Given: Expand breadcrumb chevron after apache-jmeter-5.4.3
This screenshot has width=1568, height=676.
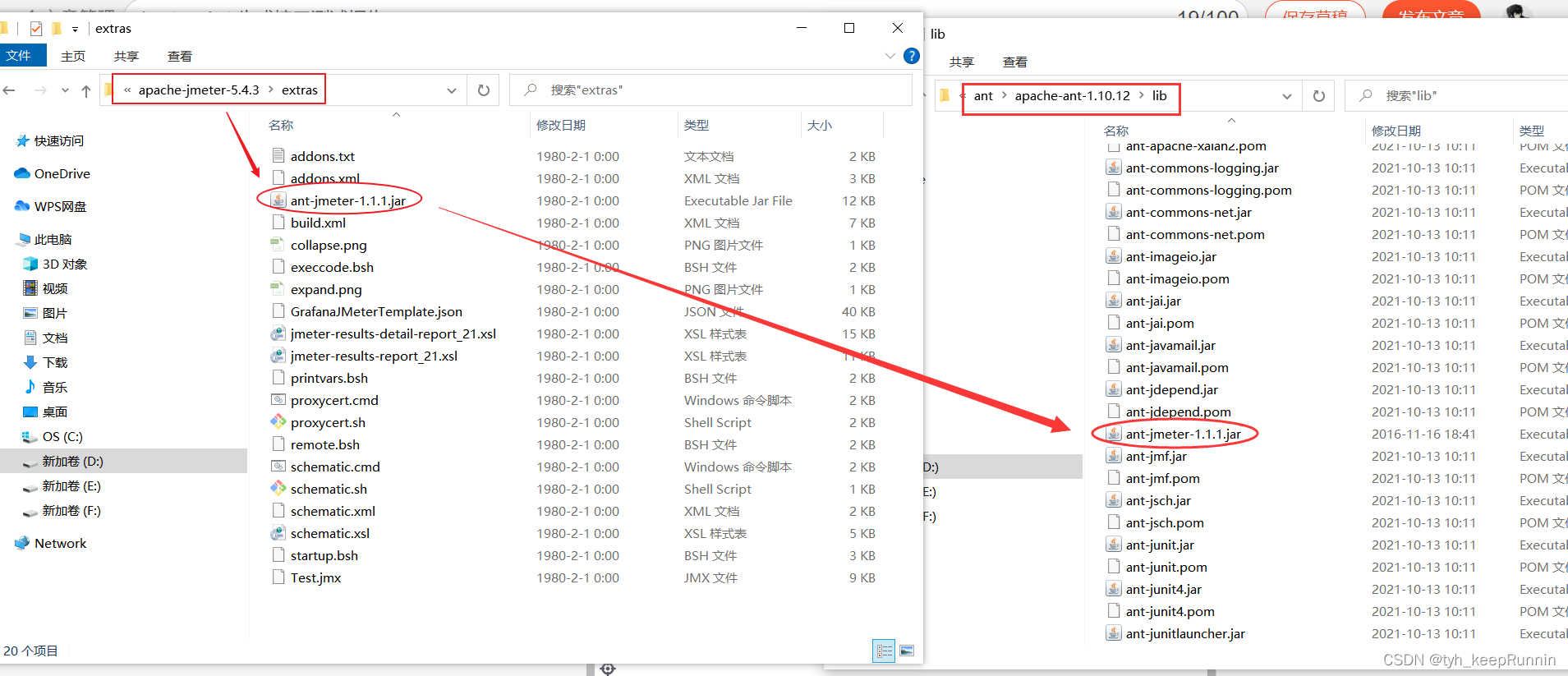Looking at the screenshot, I should 270,90.
